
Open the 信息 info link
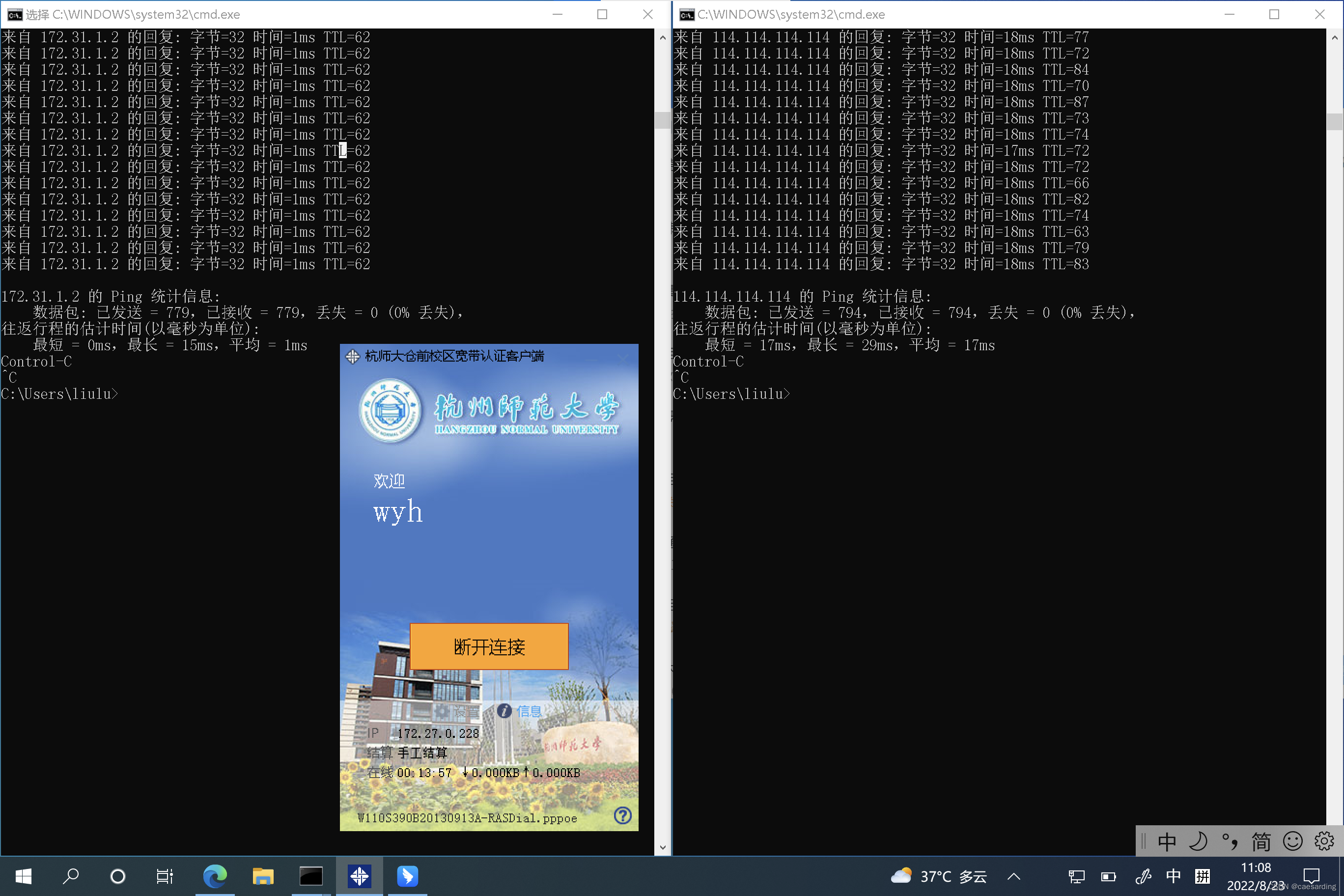click(x=529, y=711)
